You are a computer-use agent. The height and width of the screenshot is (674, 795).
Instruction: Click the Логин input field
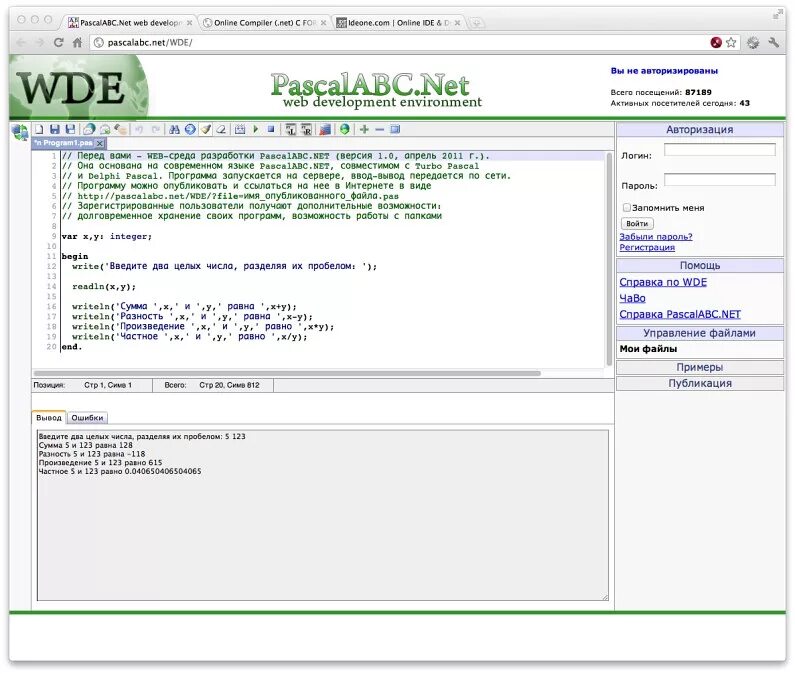click(x=719, y=150)
